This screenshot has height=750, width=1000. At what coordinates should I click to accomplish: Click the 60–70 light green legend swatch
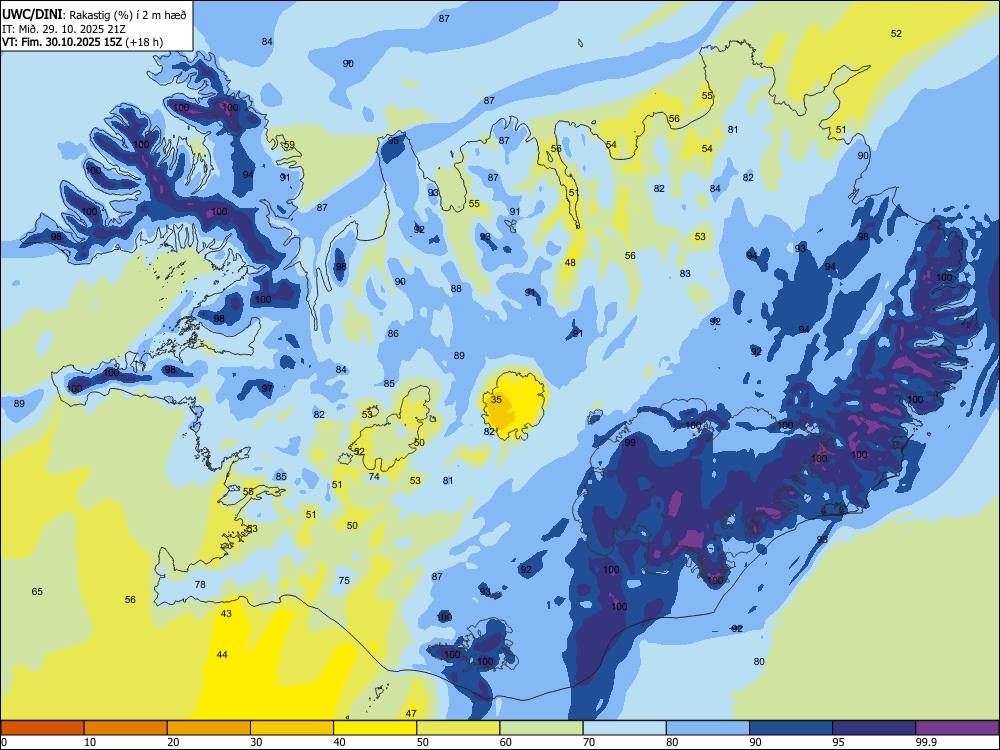(x=541, y=728)
